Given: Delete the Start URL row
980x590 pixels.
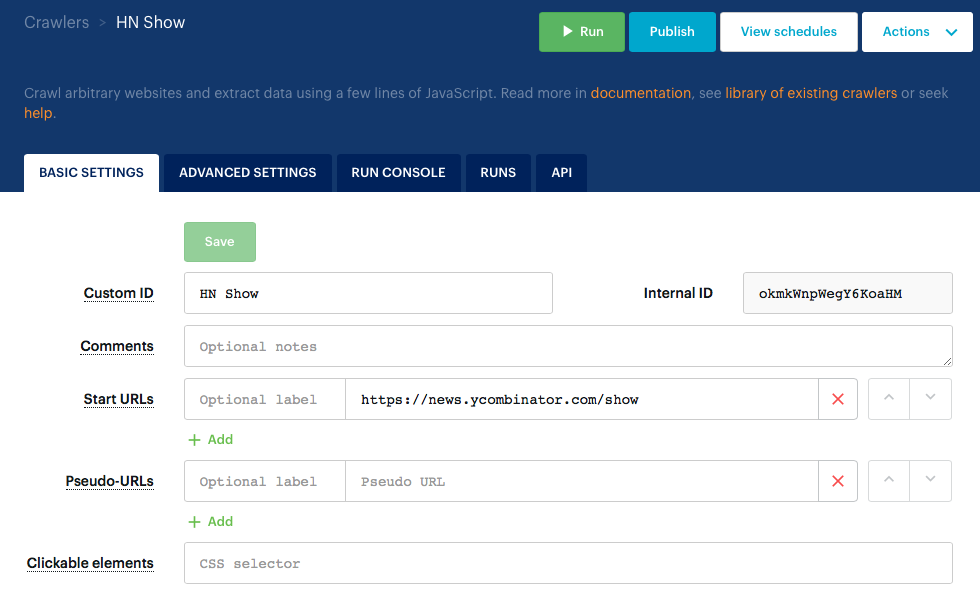Looking at the screenshot, I should click(x=838, y=398).
